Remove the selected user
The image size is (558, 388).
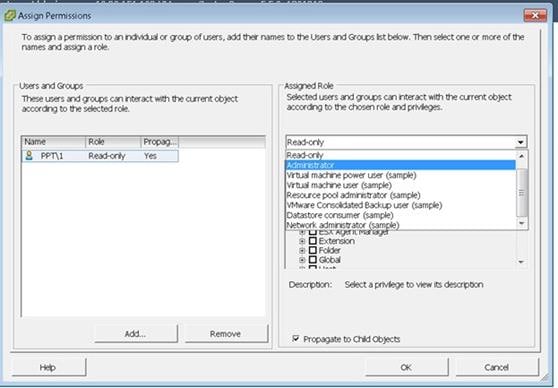pyautogui.click(x=226, y=334)
